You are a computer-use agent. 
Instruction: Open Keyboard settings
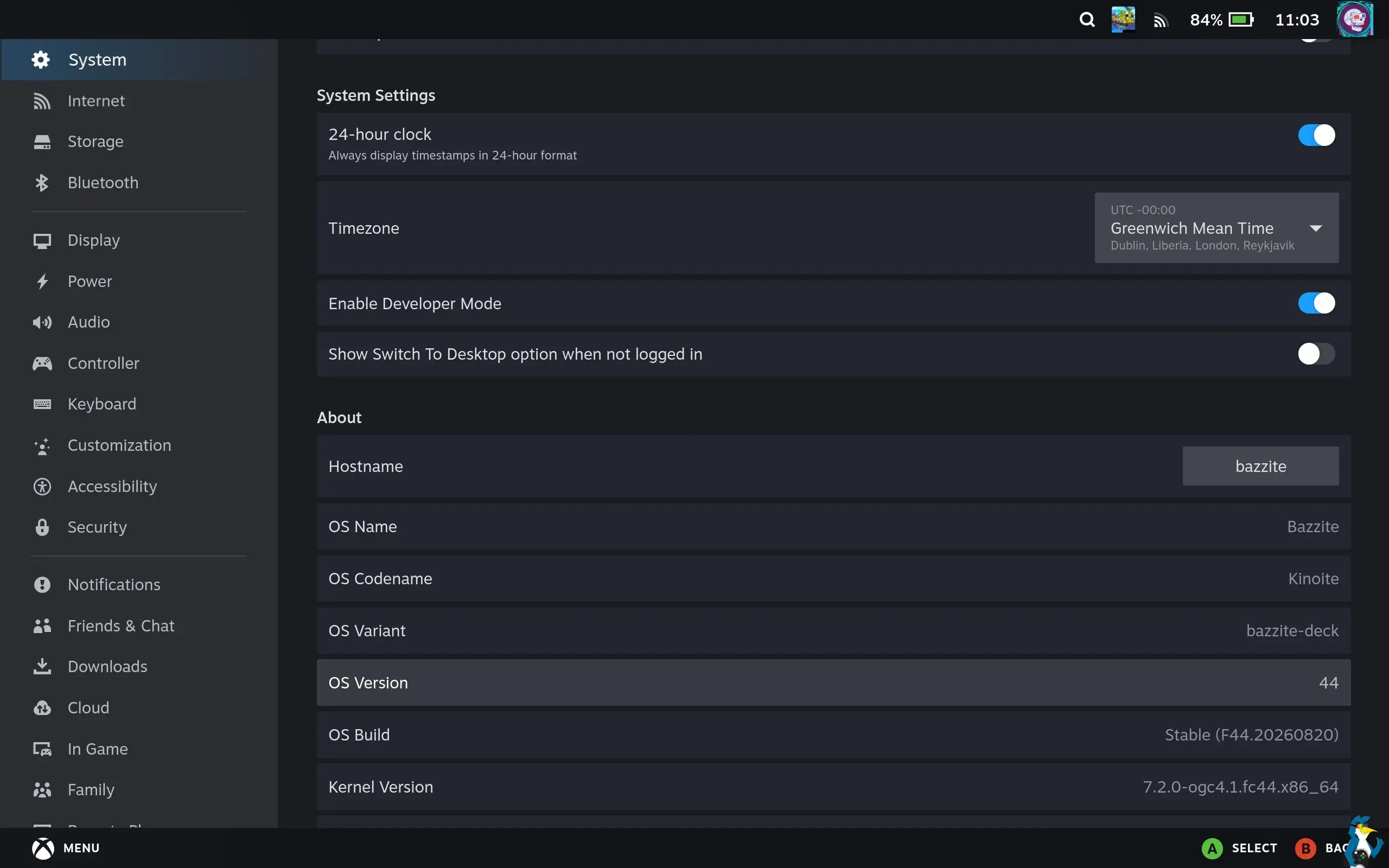point(139,404)
